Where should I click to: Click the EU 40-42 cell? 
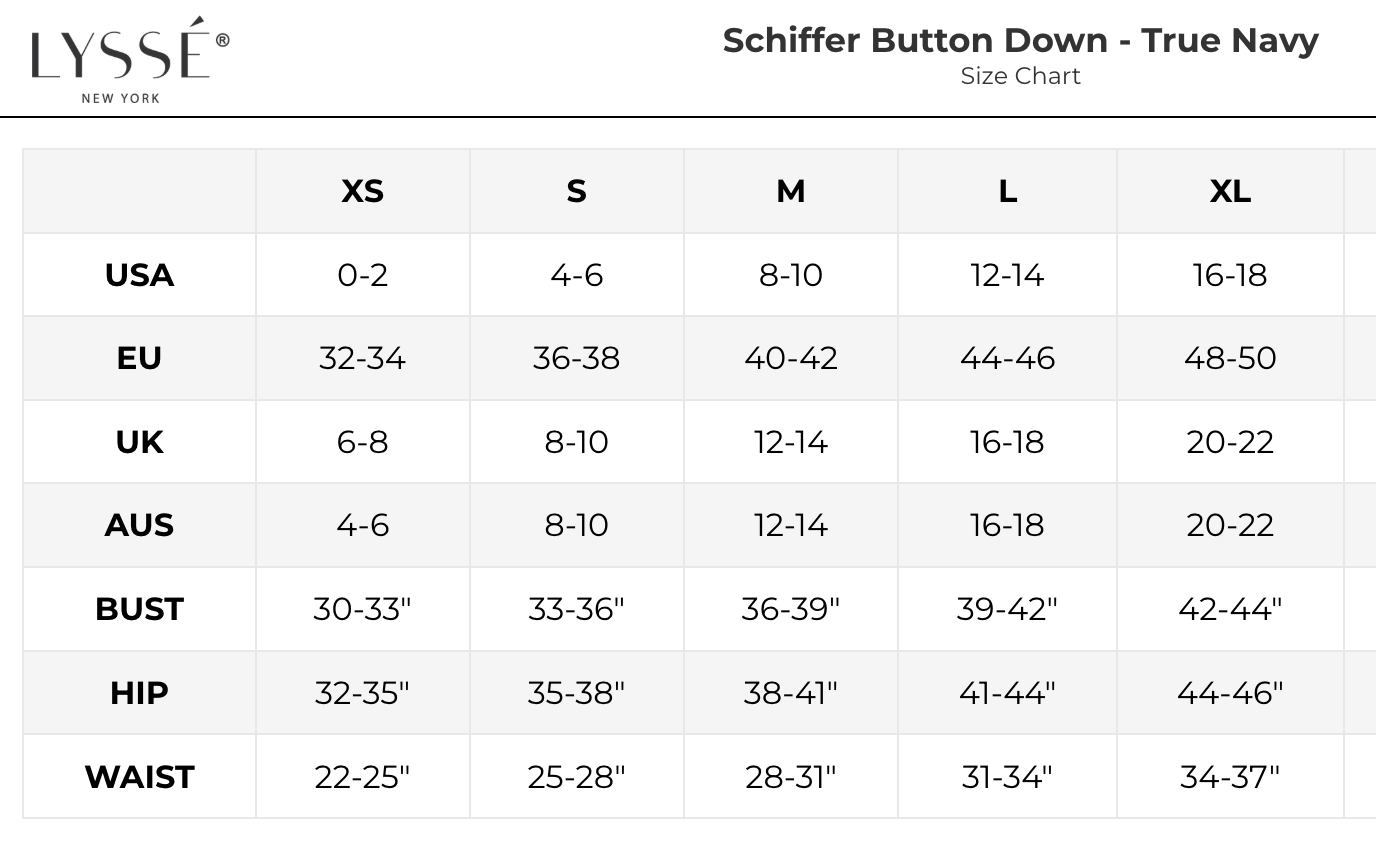790,358
